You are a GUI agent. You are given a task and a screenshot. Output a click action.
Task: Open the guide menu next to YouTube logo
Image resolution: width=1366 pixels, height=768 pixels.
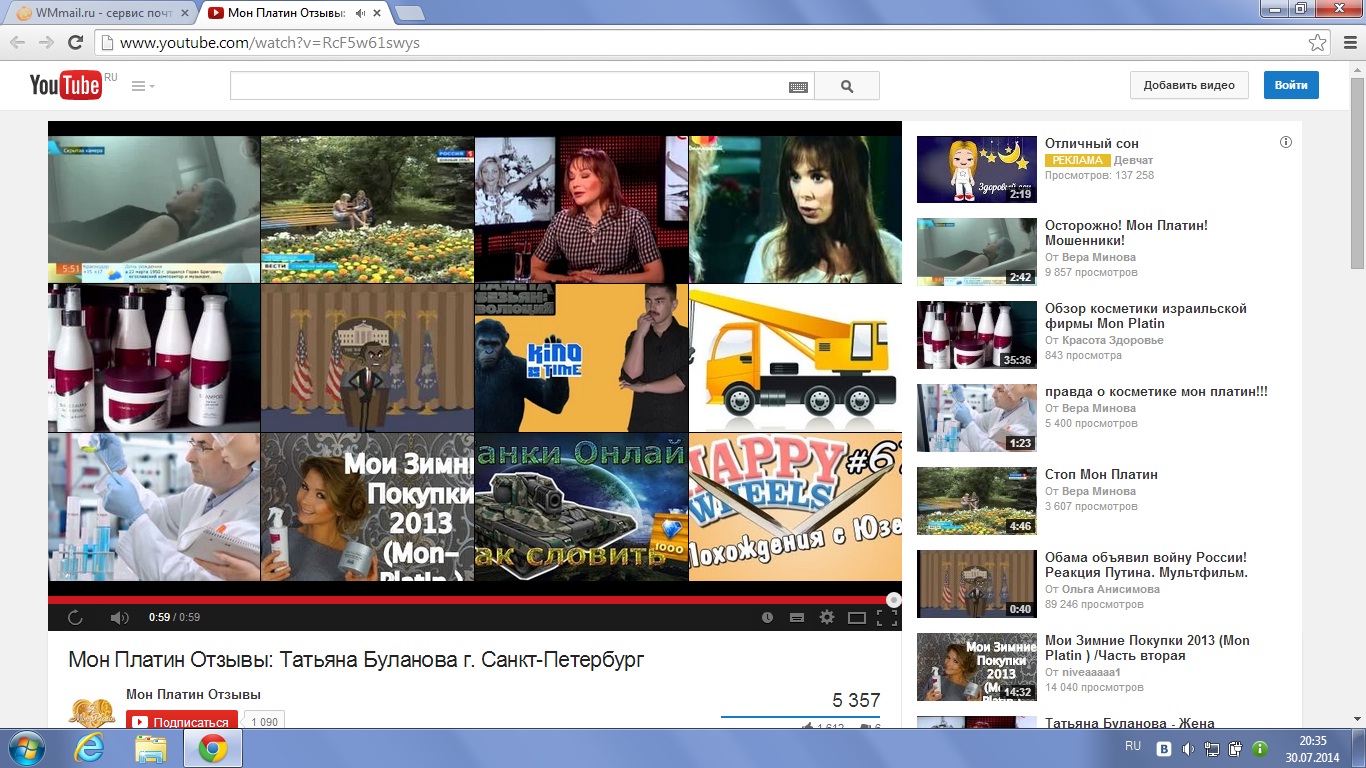143,86
